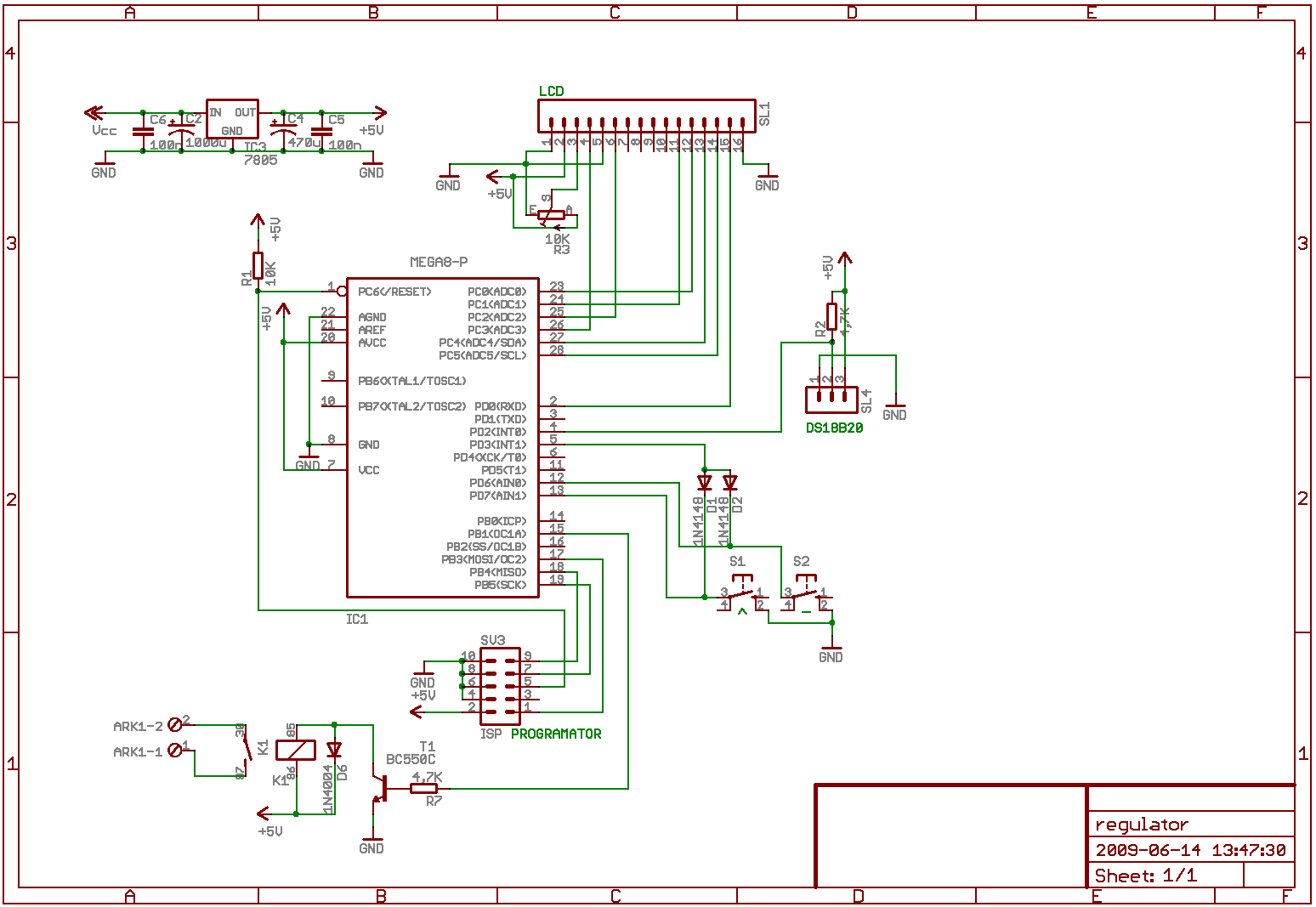Select the PB1(OC1A) pin label
The image size is (1316, 907).
coord(497,534)
